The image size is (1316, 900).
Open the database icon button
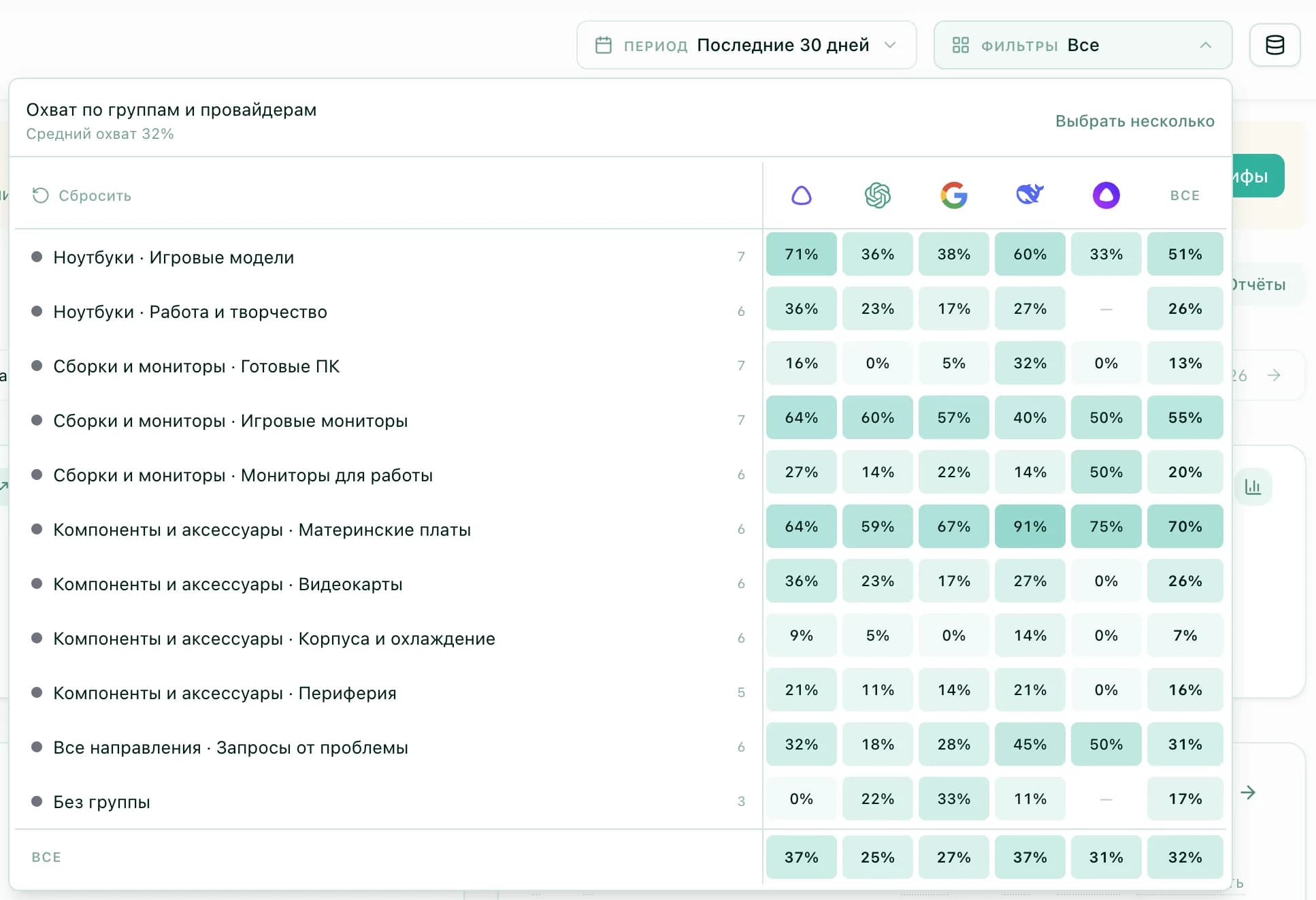click(x=1275, y=45)
